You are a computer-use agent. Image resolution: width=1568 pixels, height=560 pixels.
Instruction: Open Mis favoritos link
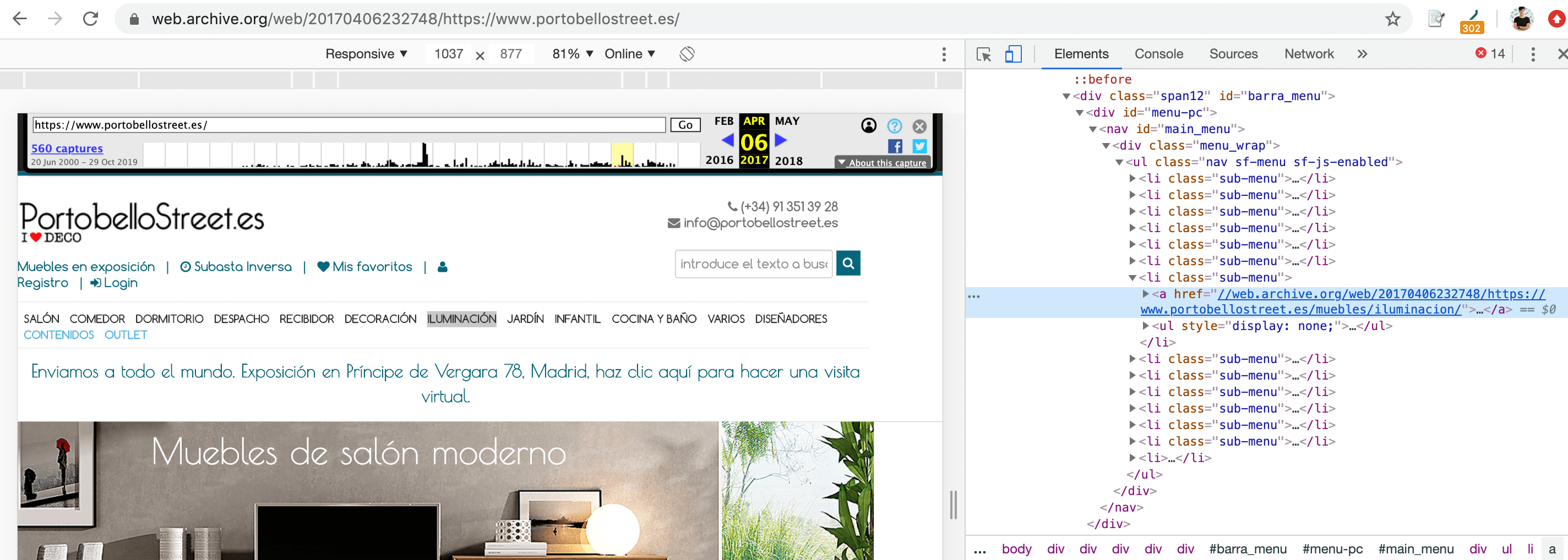tap(364, 267)
